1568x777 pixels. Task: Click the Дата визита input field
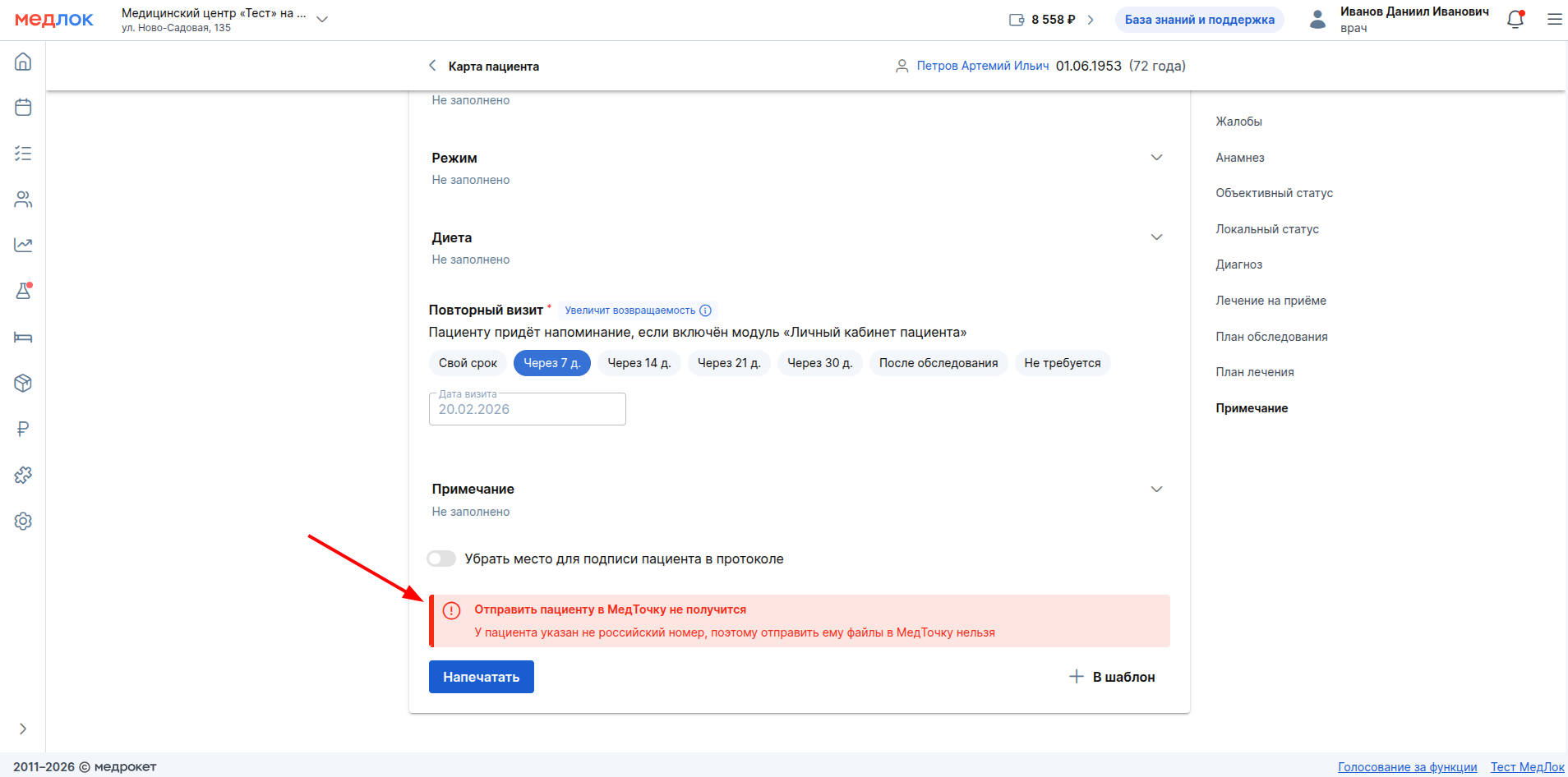tap(527, 409)
